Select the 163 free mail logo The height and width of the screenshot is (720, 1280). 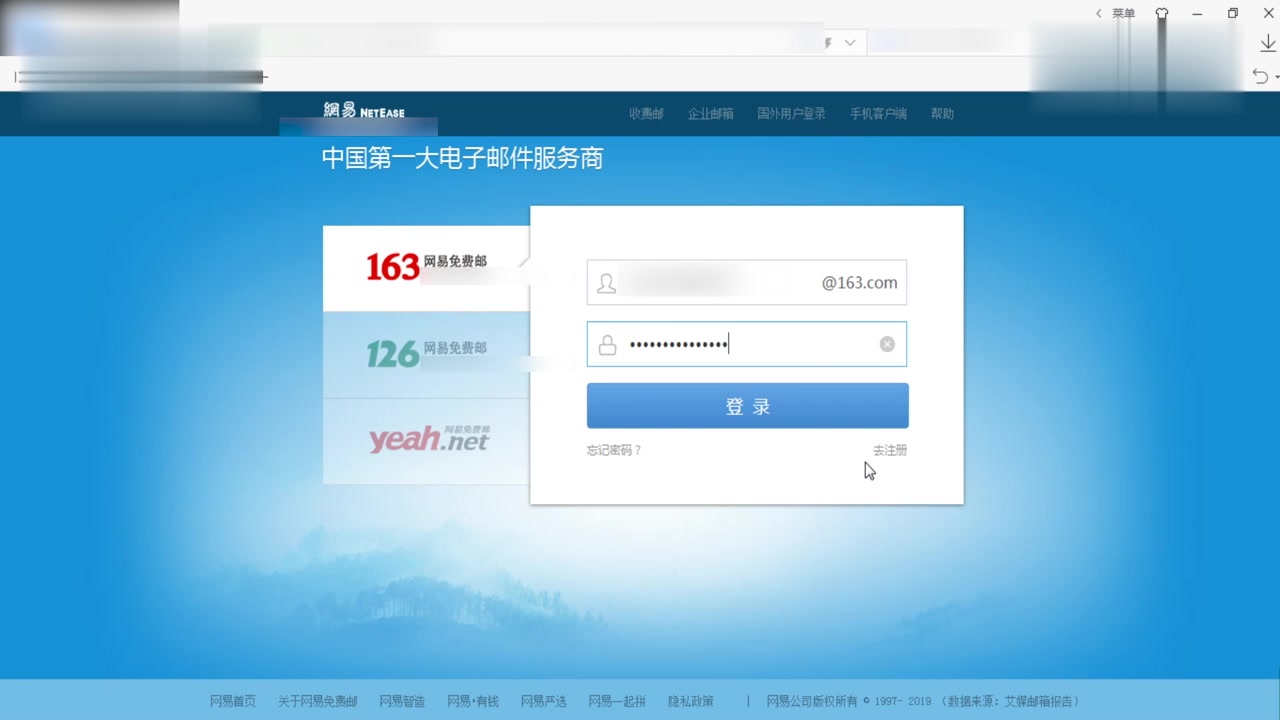pyautogui.click(x=423, y=265)
